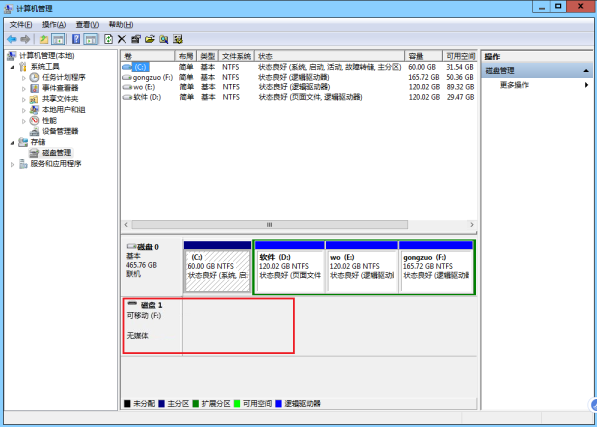Click the blue Help question mark icon
The image size is (597, 427).
[x=76, y=39]
